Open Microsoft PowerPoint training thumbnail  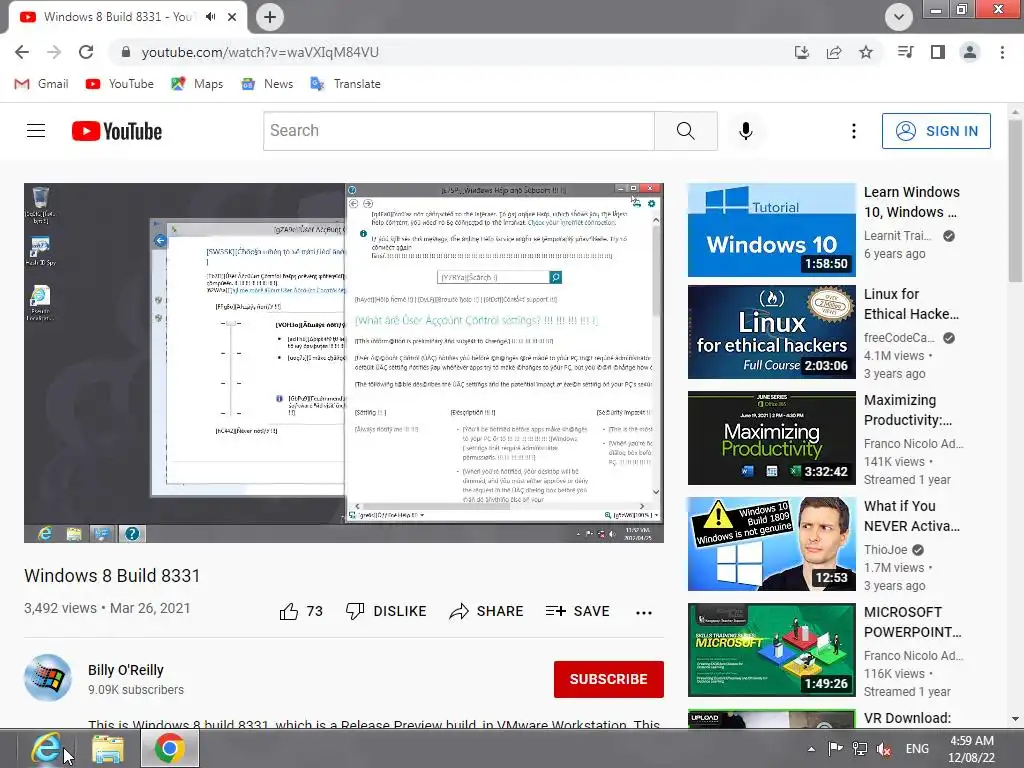coord(771,650)
